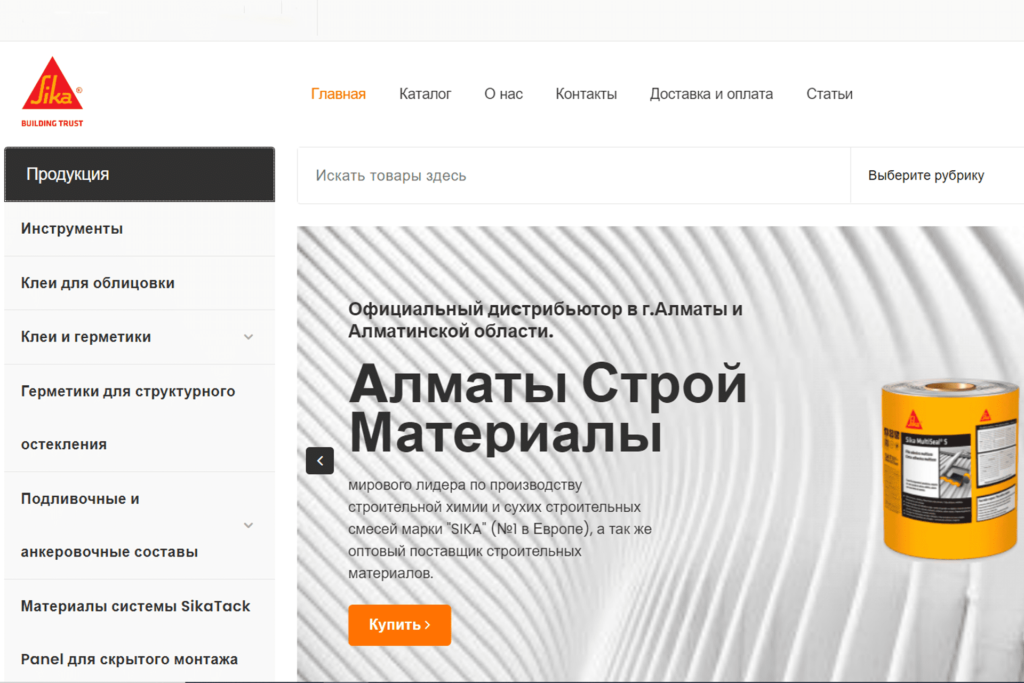The image size is (1024, 683).
Task: Open the Статьи page
Action: (829, 94)
